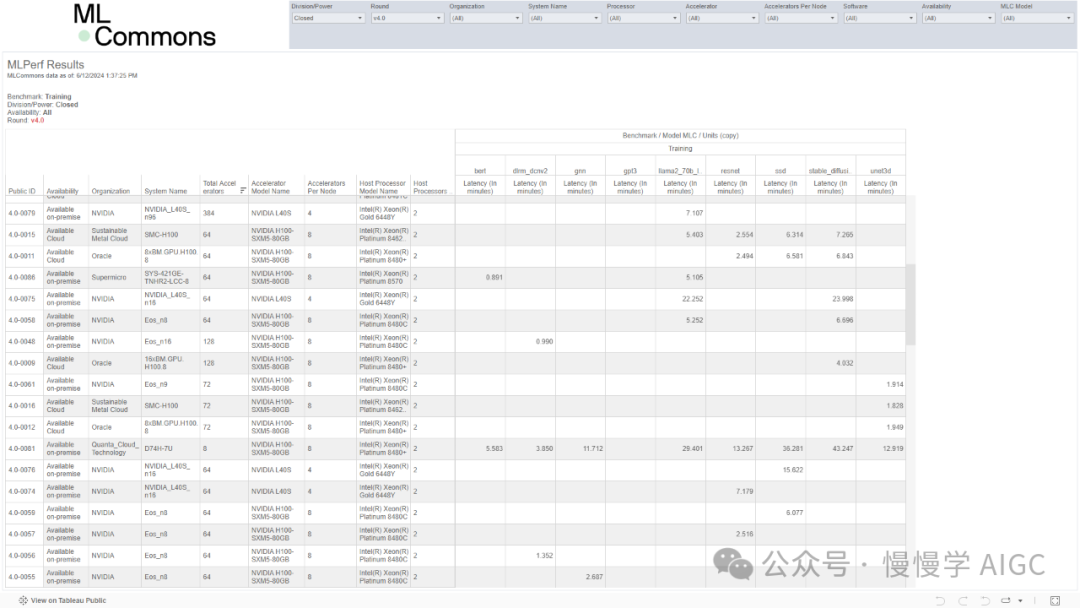Select resnet latency value 7.179
This screenshot has height=608, width=1080.
point(745,491)
